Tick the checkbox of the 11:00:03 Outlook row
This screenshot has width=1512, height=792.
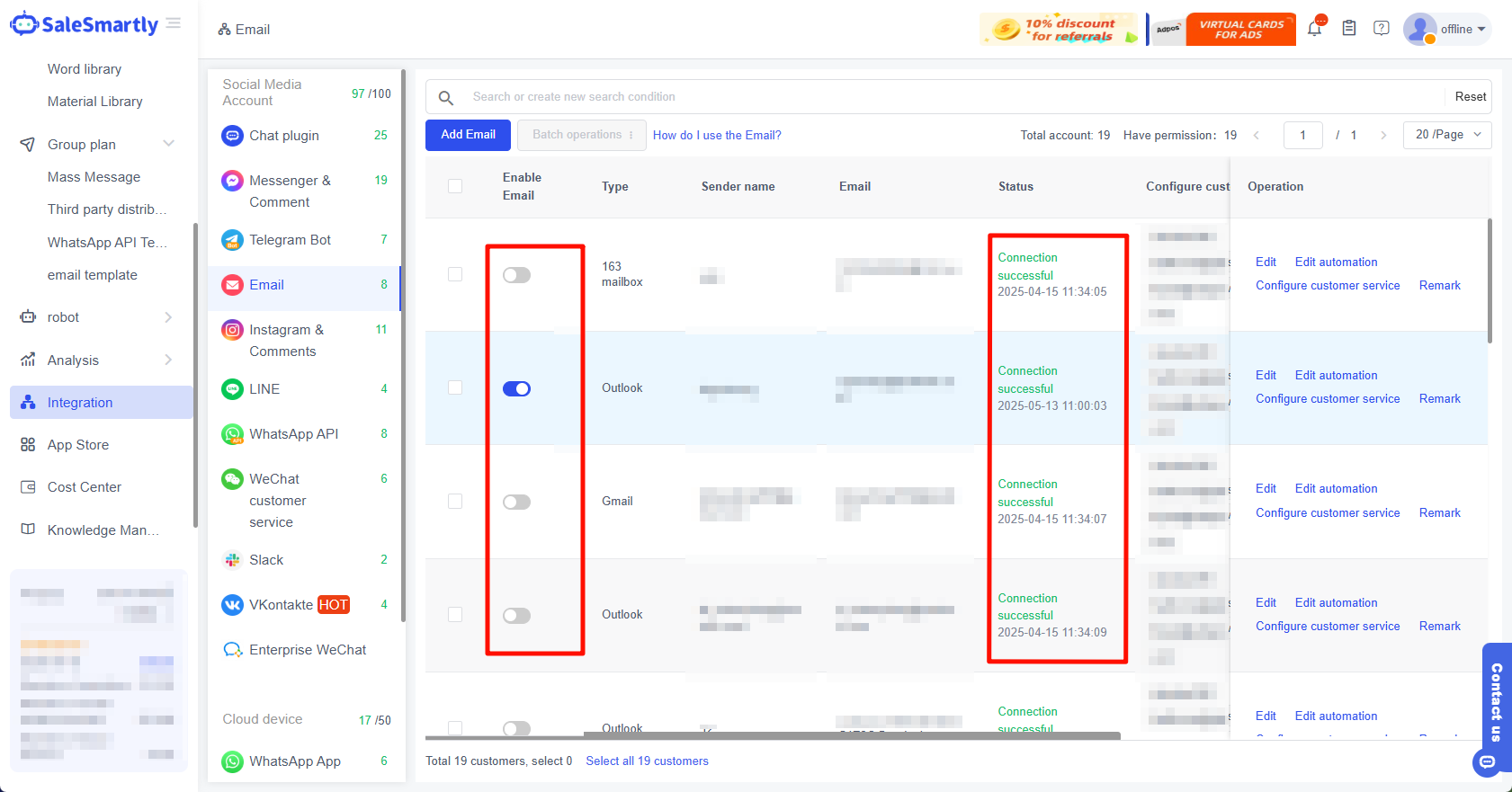pos(455,387)
